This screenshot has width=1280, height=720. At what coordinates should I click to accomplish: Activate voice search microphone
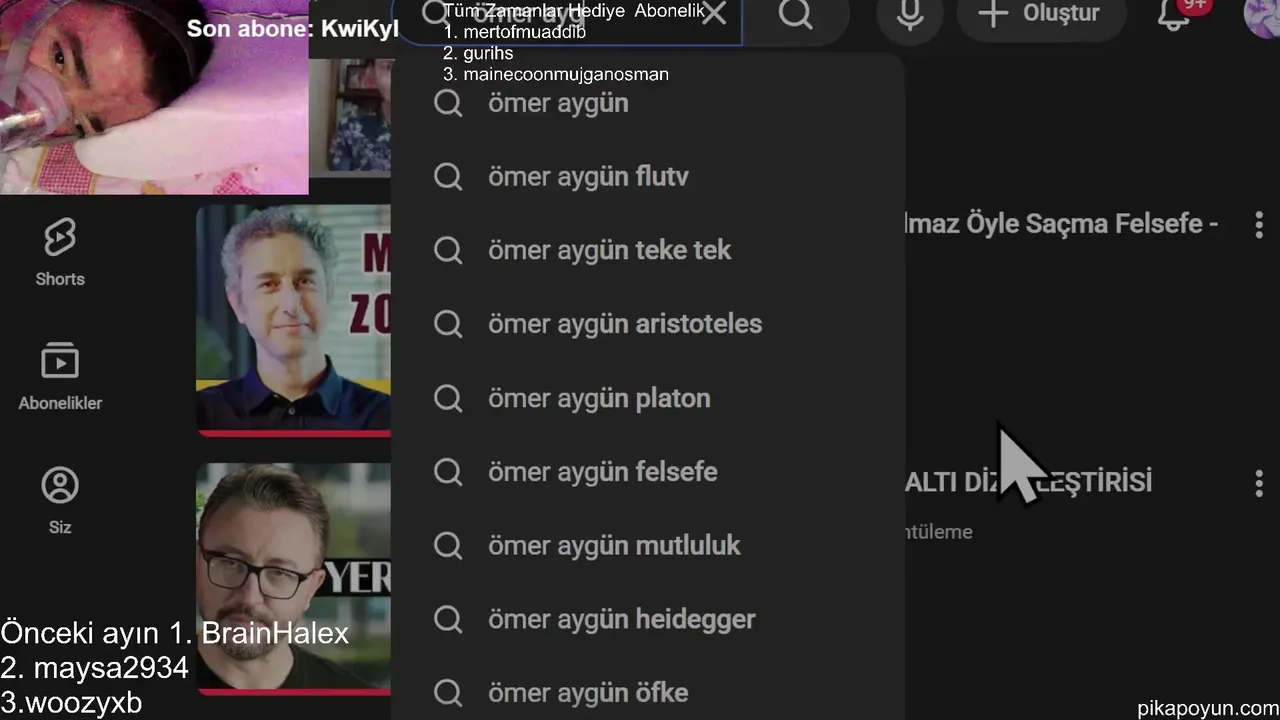pyautogui.click(x=910, y=15)
